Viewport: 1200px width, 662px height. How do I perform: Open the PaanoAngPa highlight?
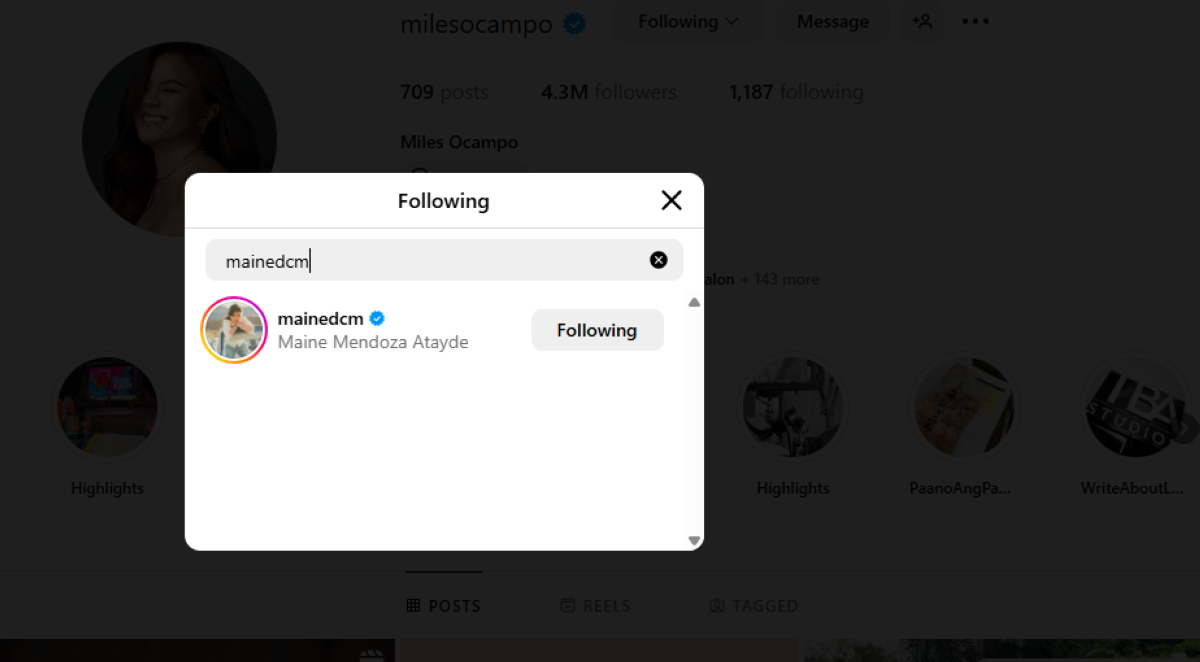(x=963, y=407)
